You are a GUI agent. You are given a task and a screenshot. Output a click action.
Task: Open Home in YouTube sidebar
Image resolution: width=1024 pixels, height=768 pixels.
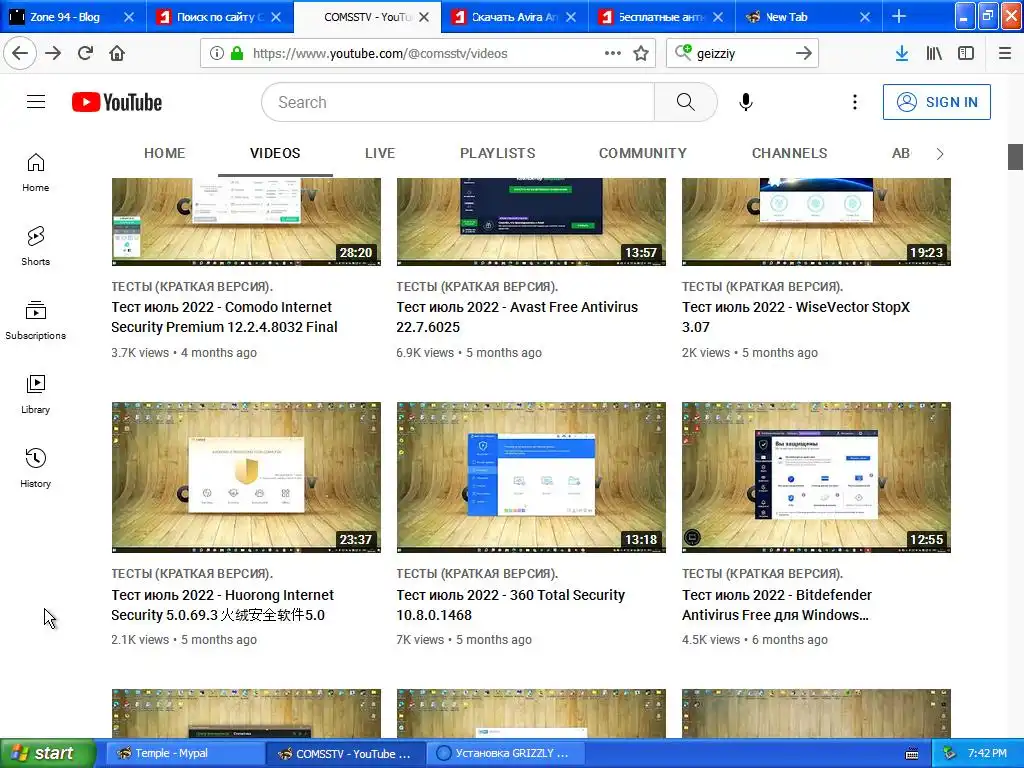[35, 172]
